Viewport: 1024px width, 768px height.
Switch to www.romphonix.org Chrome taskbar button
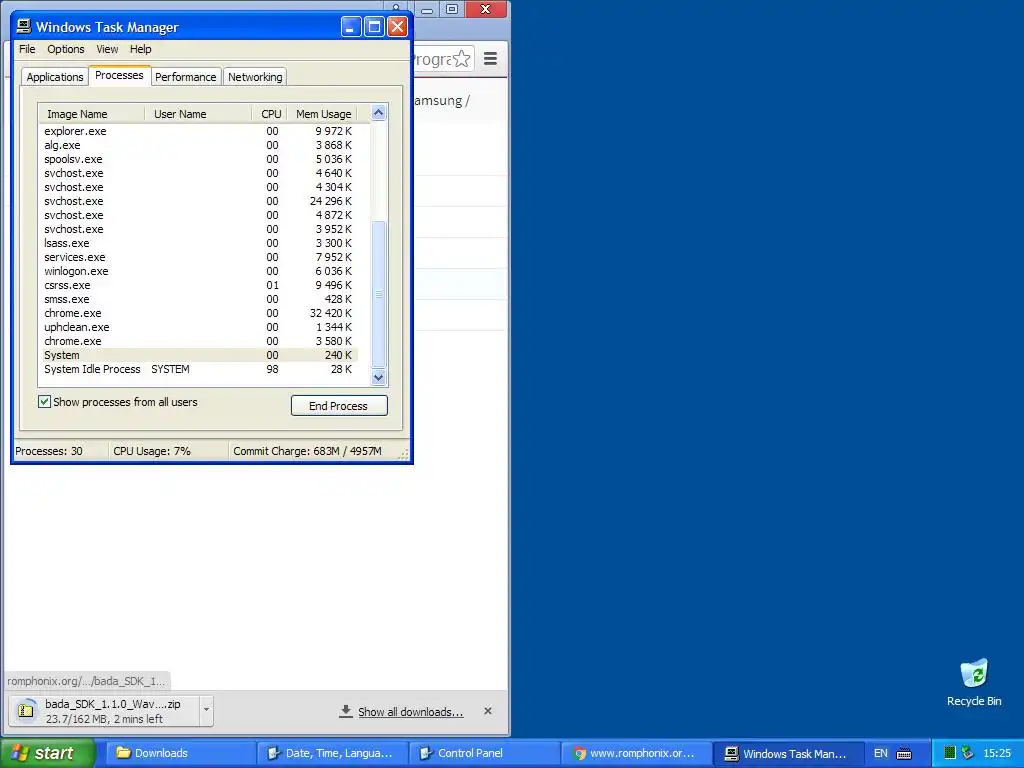(635, 753)
